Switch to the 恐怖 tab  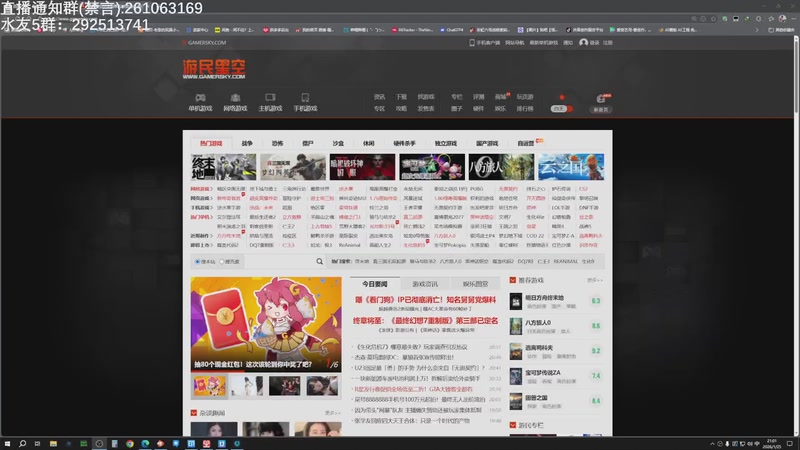pyautogui.click(x=278, y=143)
